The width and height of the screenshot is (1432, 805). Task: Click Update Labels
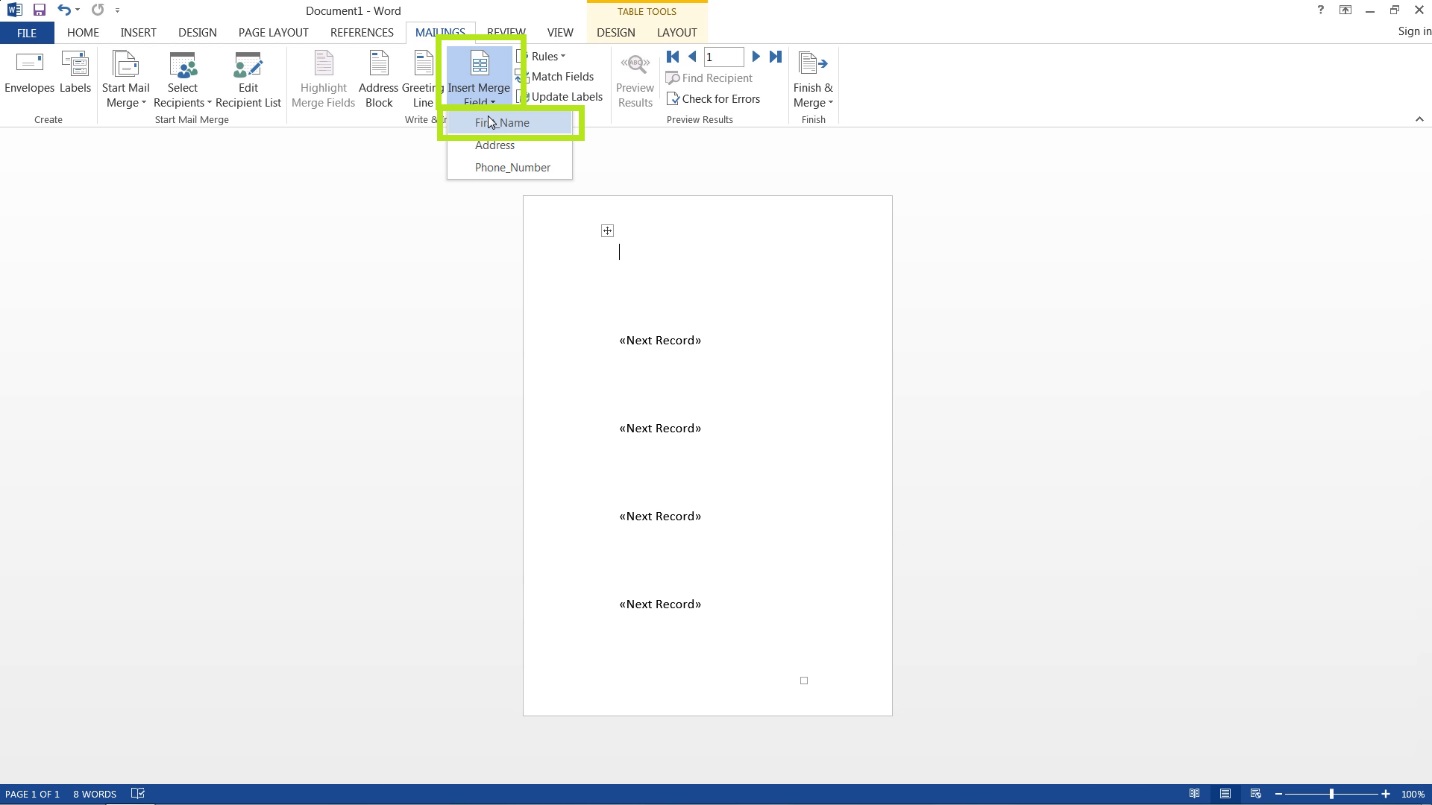(560, 97)
